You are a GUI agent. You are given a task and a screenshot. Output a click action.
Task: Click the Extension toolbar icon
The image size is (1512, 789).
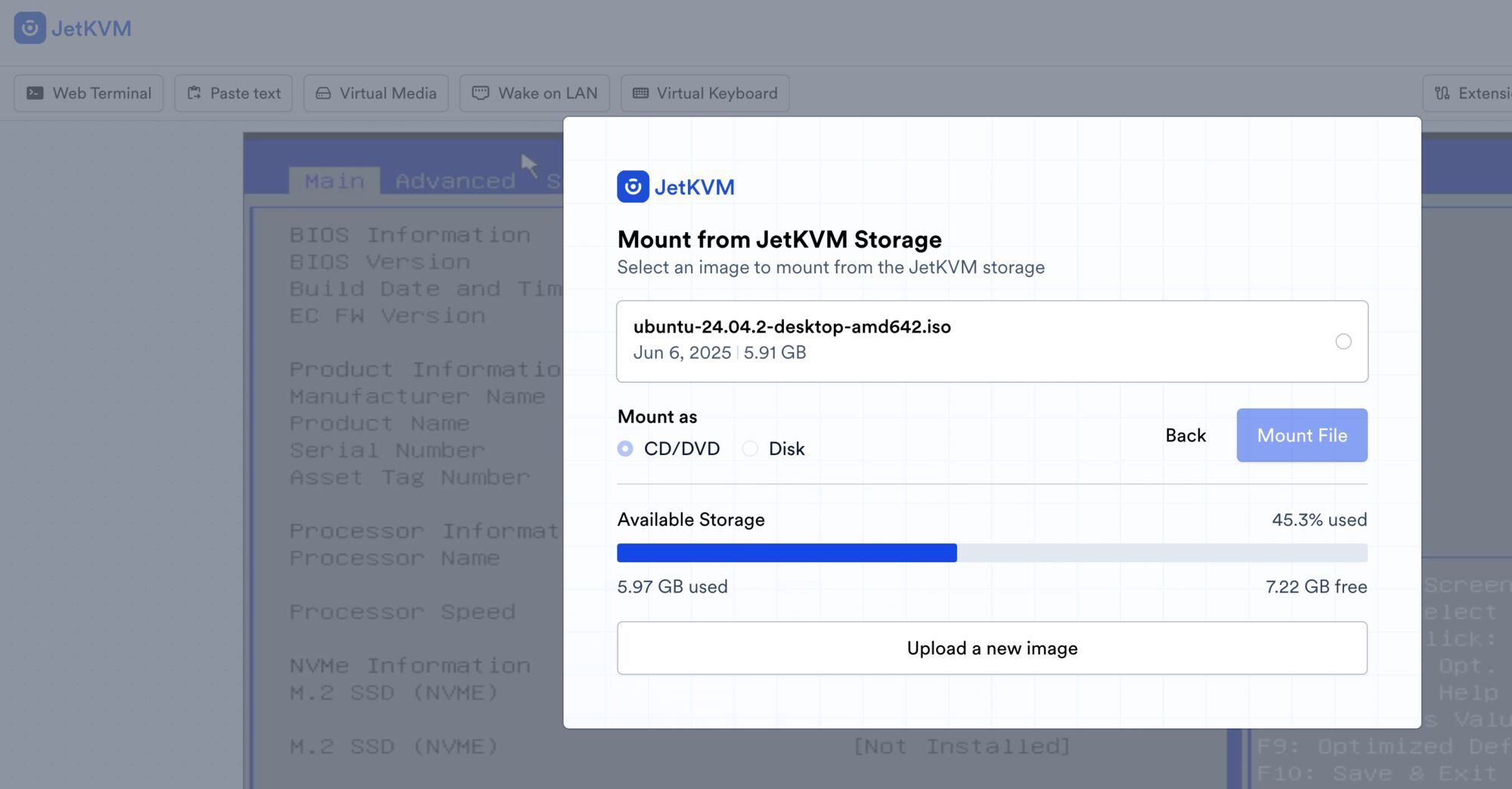tap(1442, 93)
